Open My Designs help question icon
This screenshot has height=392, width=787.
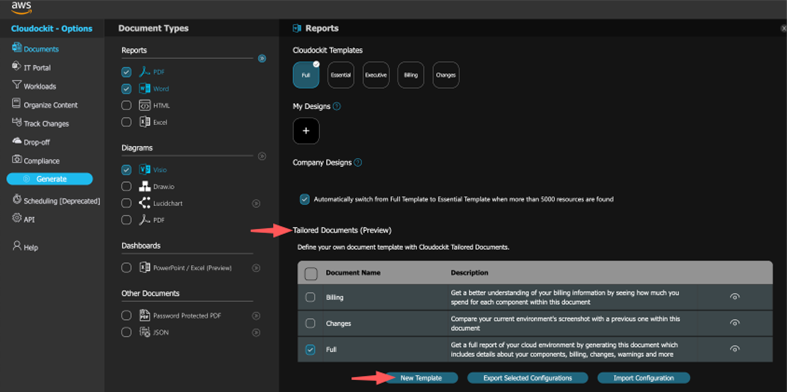(337, 106)
